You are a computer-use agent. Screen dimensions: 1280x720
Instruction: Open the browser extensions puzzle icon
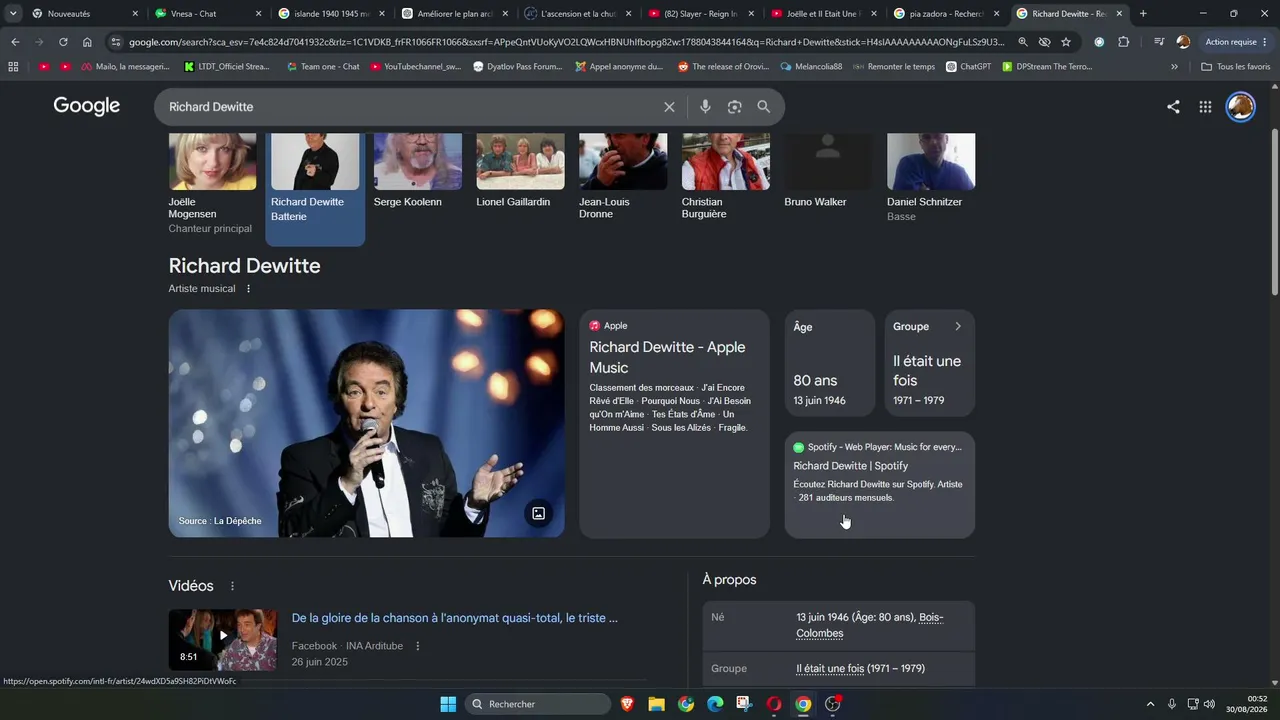[x=1123, y=42]
